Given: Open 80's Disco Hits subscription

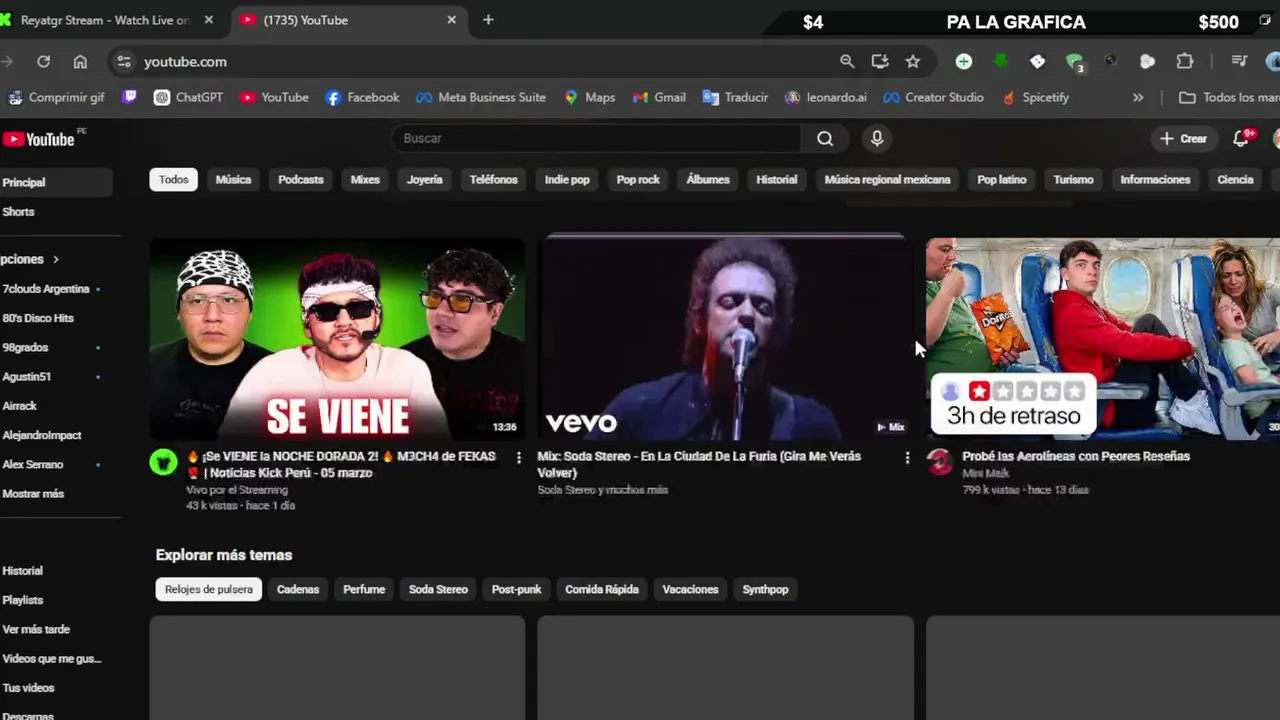Looking at the screenshot, I should point(40,318).
